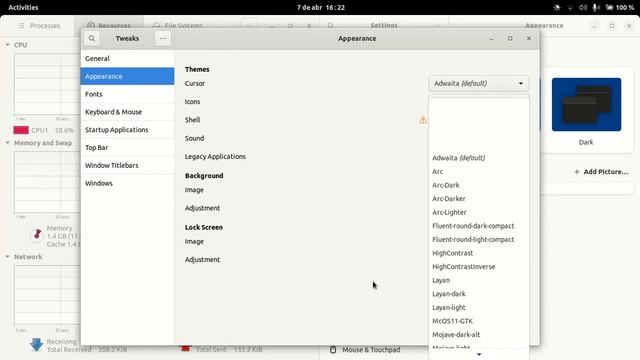Select the Layan theme
This screenshot has height=360, width=640.
479,280
